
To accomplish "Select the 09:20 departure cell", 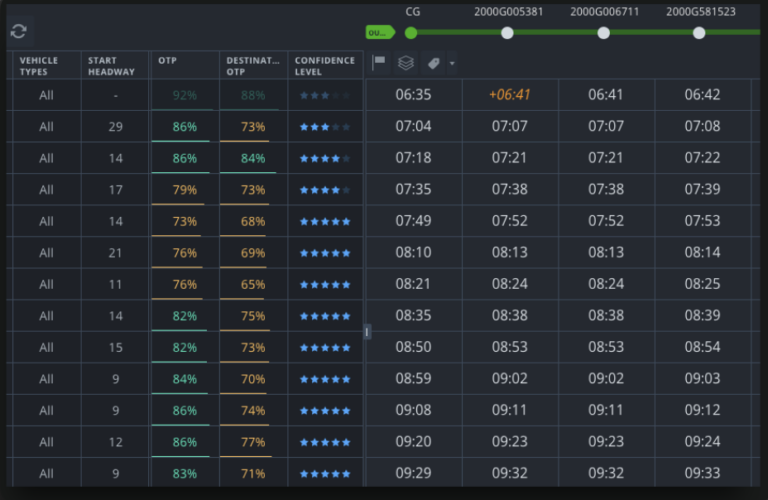I will [413, 442].
